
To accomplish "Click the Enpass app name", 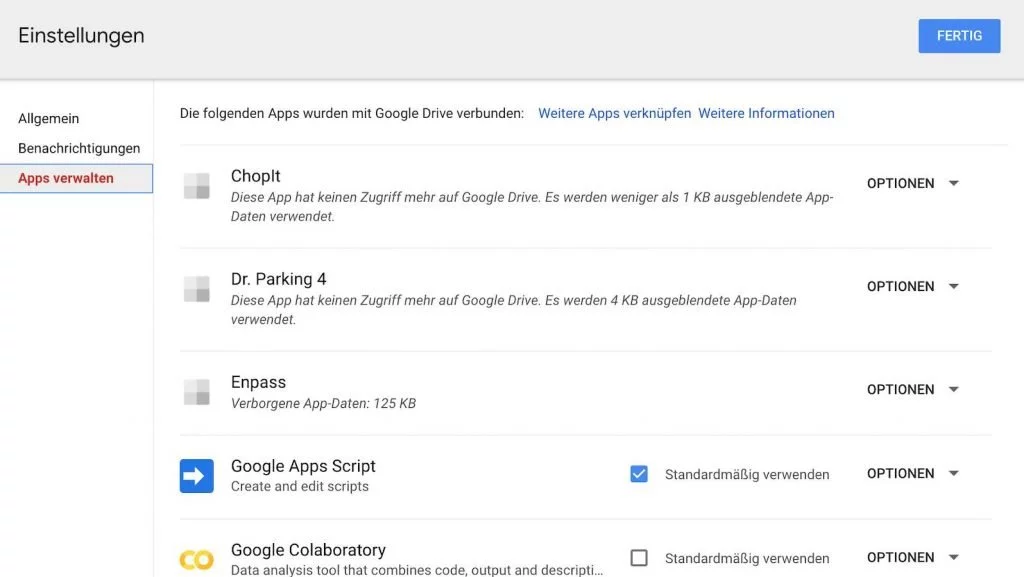I will 258,382.
